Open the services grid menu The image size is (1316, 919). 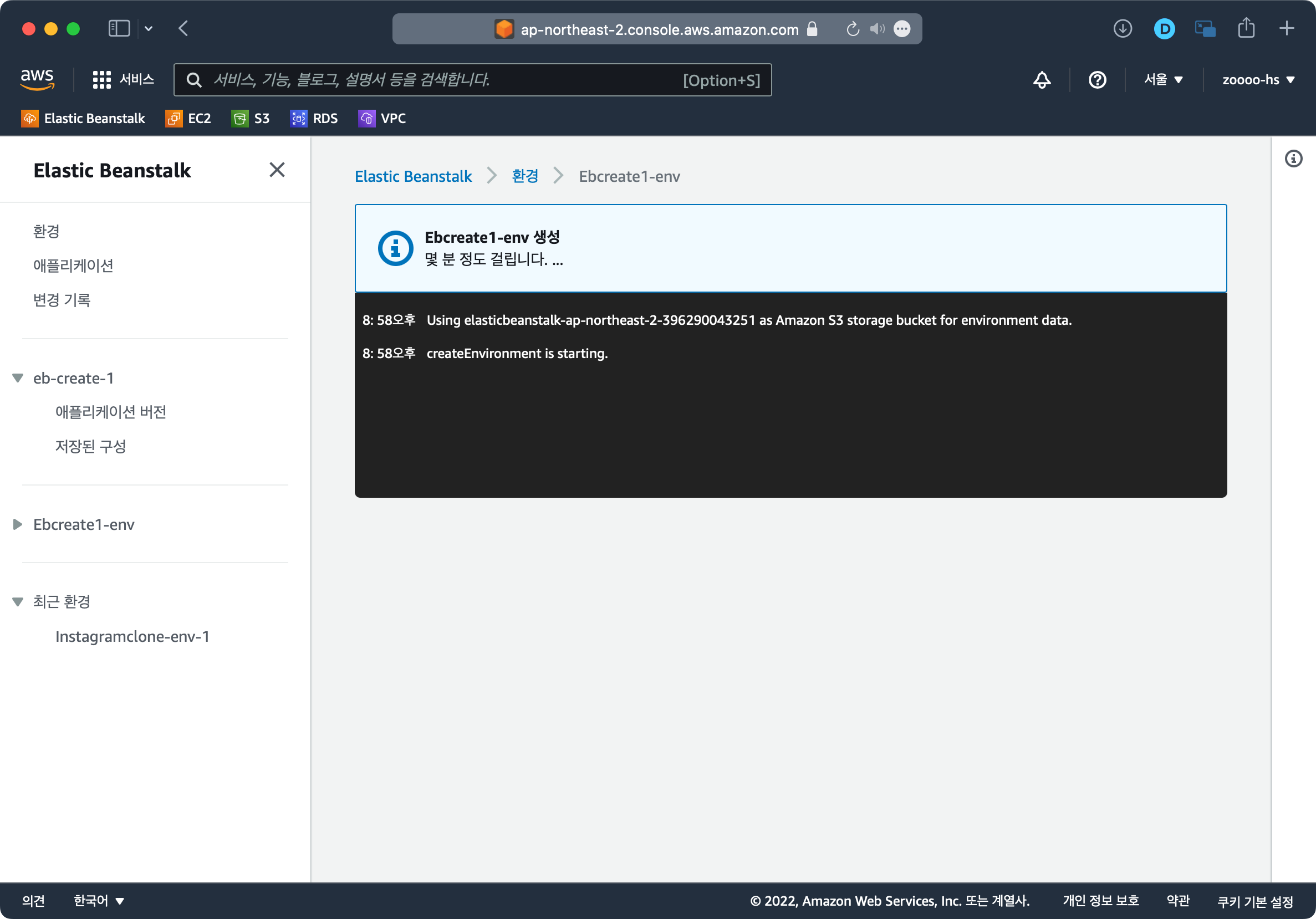[101, 80]
